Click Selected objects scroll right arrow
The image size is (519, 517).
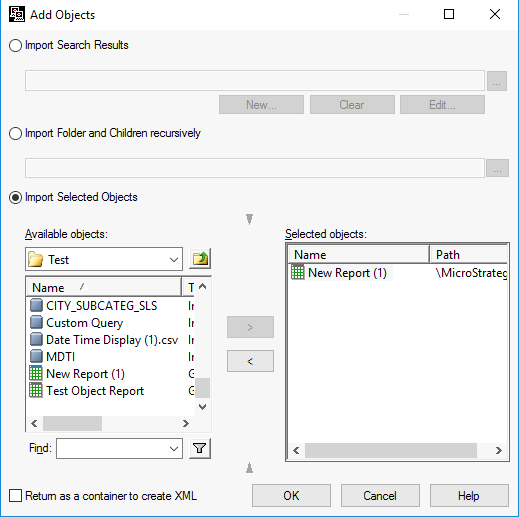point(498,451)
